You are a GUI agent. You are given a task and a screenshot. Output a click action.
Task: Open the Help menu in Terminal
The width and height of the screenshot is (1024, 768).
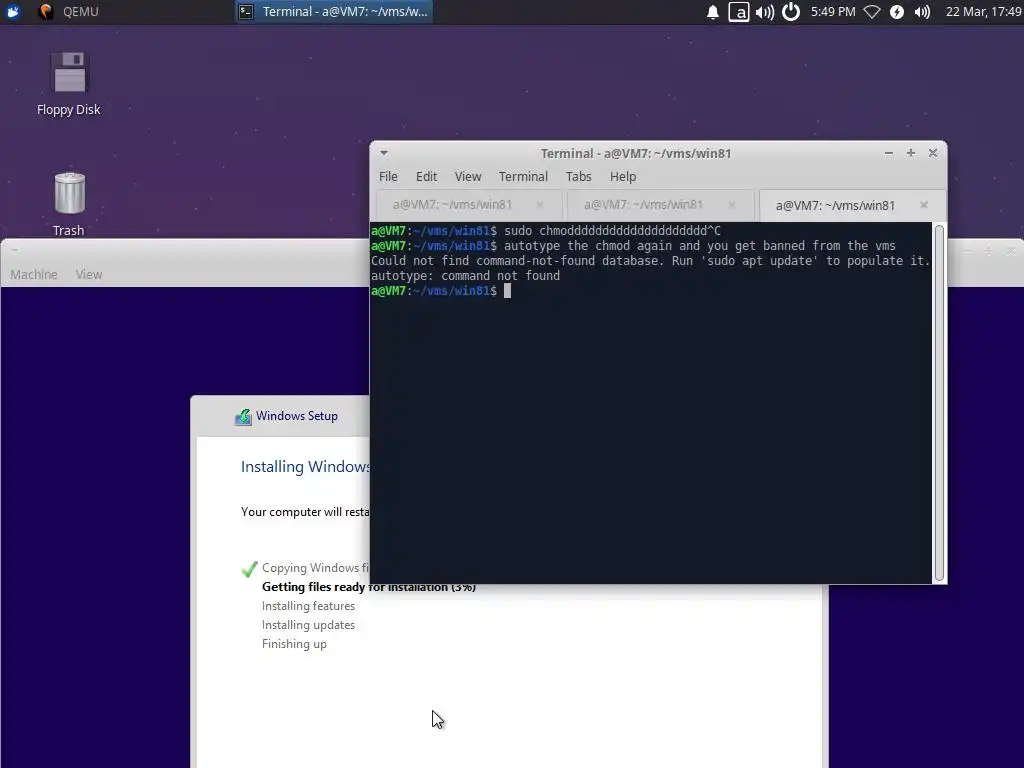[x=623, y=176]
